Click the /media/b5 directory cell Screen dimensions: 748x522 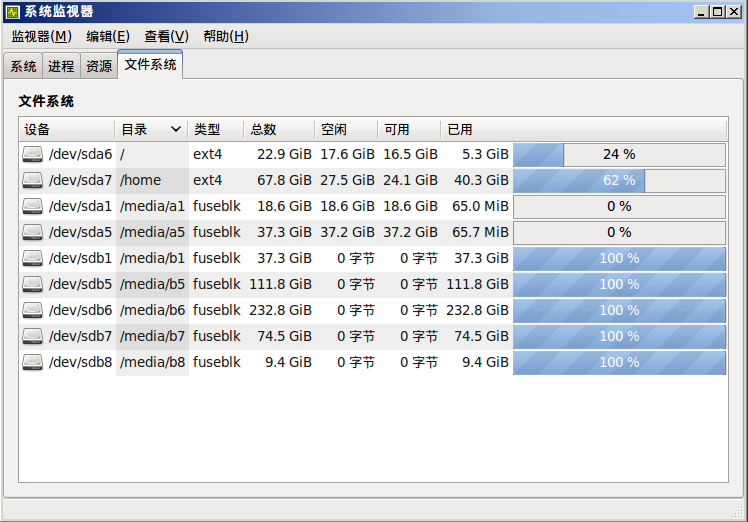click(152, 284)
